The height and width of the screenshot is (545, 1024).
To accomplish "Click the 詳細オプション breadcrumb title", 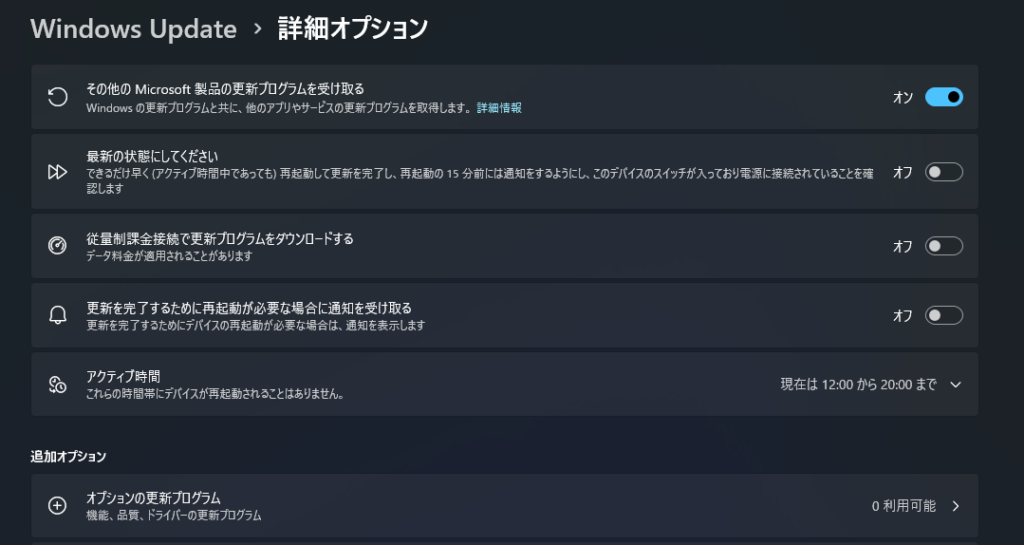I will pos(353,29).
